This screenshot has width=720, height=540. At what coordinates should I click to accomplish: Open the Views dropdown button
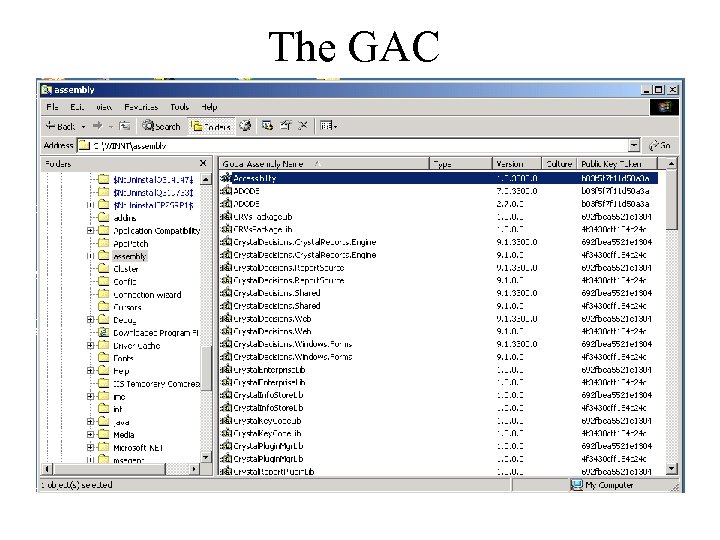[x=328, y=125]
